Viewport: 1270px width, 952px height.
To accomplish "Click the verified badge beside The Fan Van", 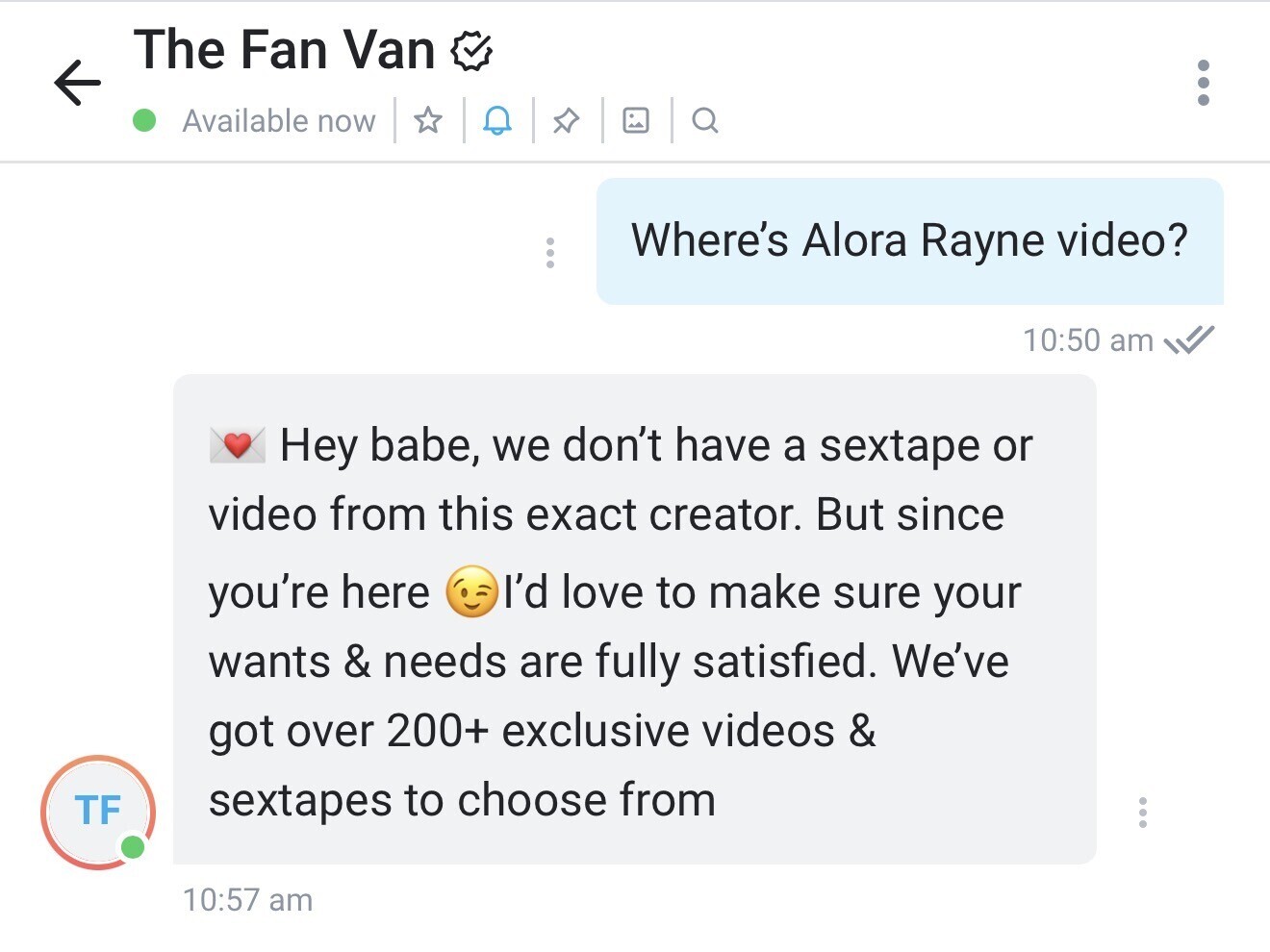I will tap(471, 51).
